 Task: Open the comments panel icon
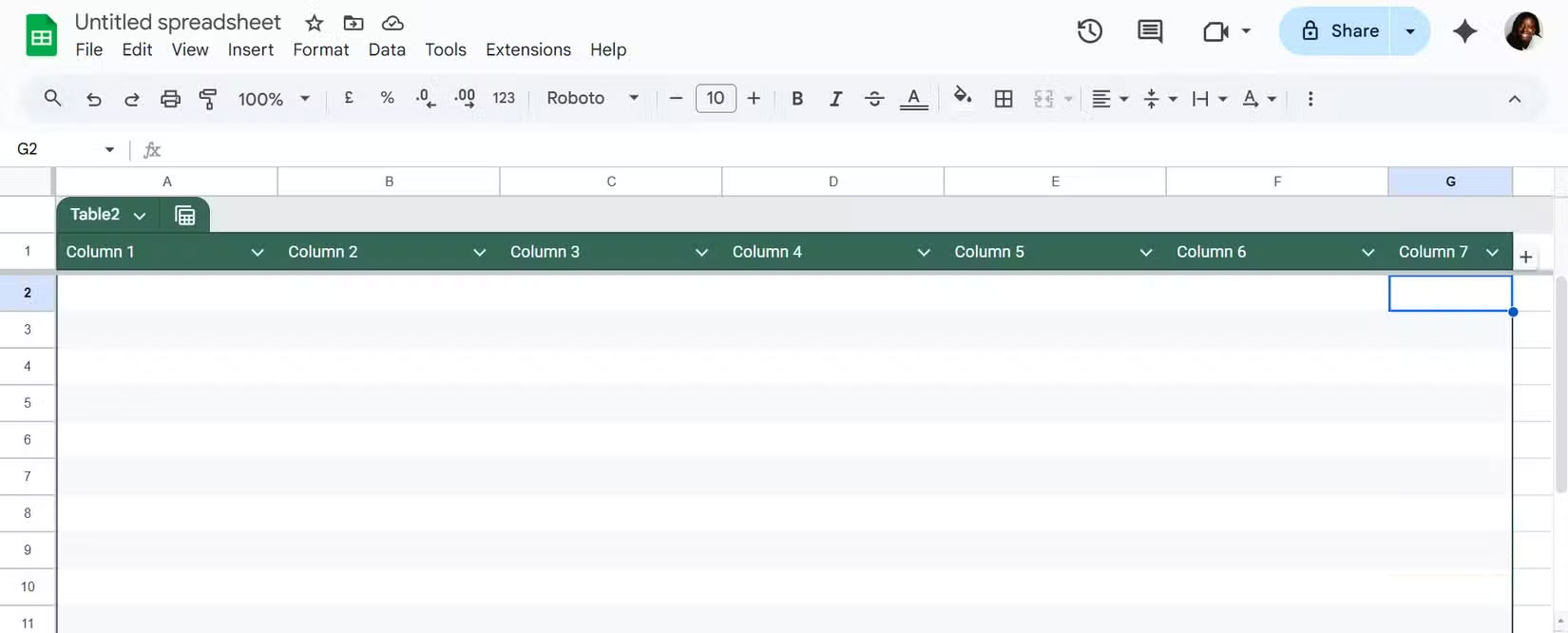1150,31
